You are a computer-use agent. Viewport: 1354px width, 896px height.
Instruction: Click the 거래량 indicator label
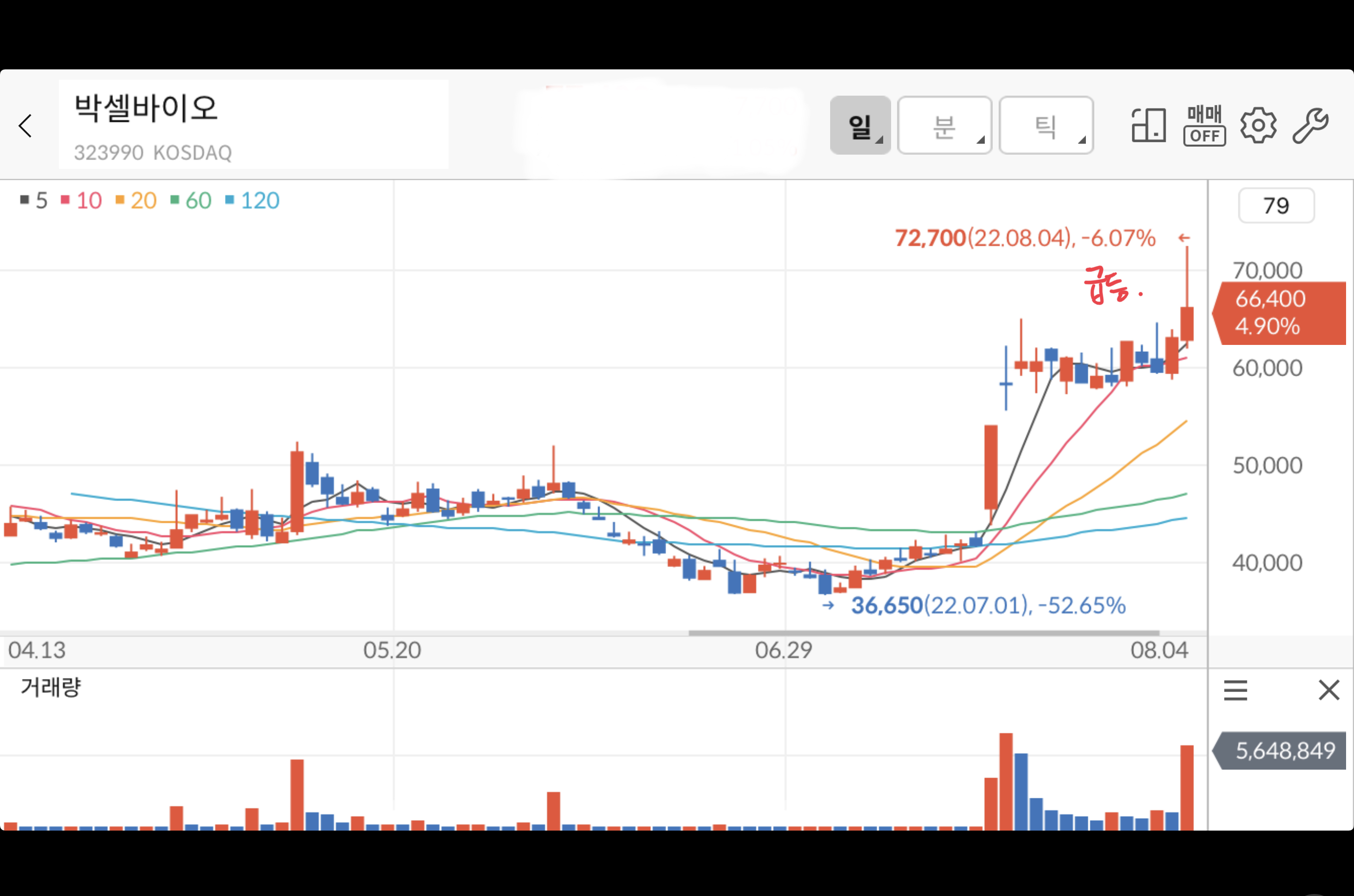(51, 686)
